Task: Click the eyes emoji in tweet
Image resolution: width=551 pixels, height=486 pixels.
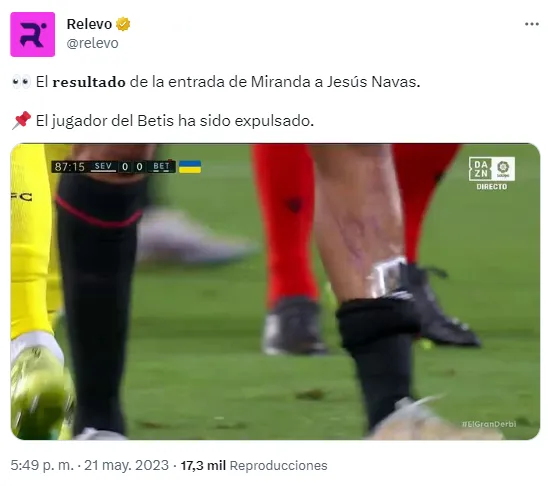Action: coord(21,82)
